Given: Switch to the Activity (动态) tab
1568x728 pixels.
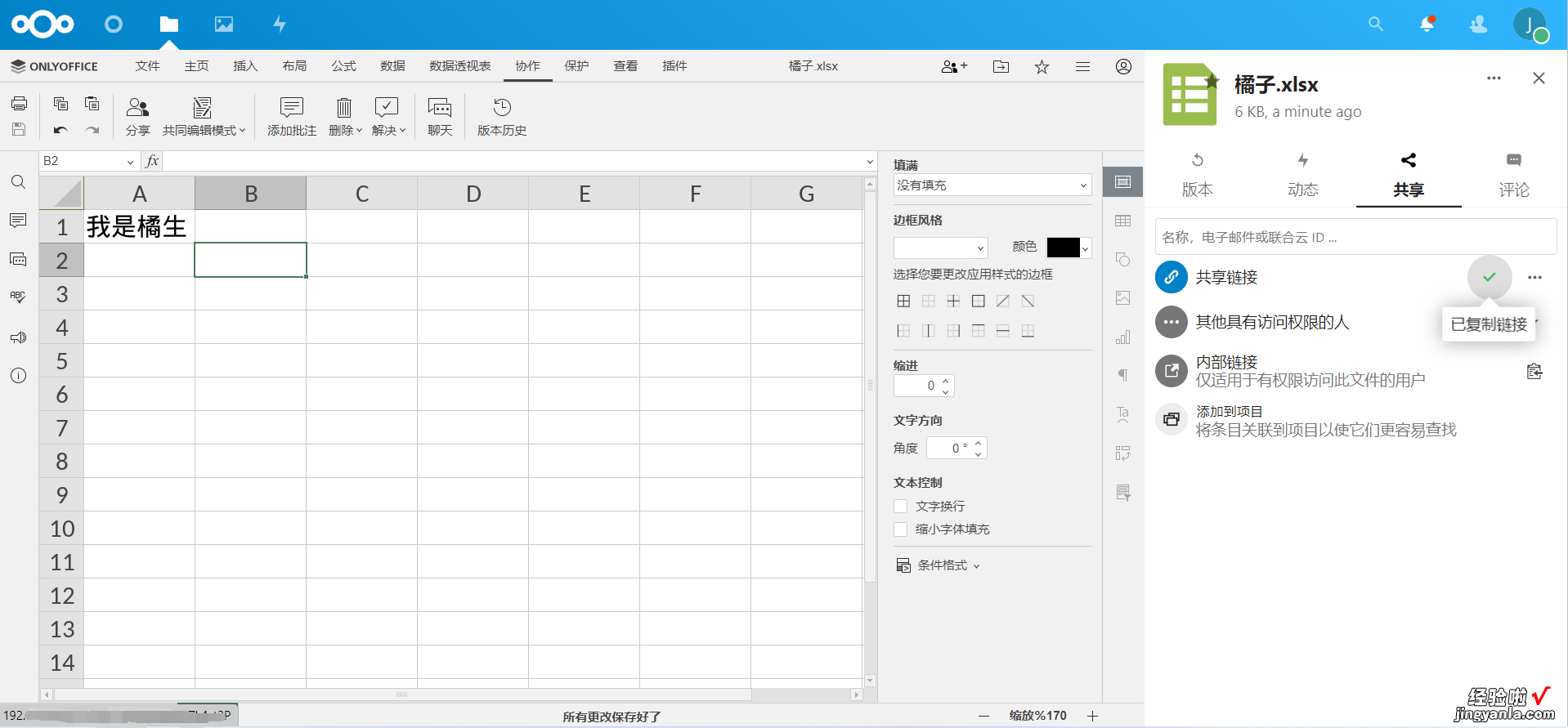Looking at the screenshot, I should [x=1303, y=176].
